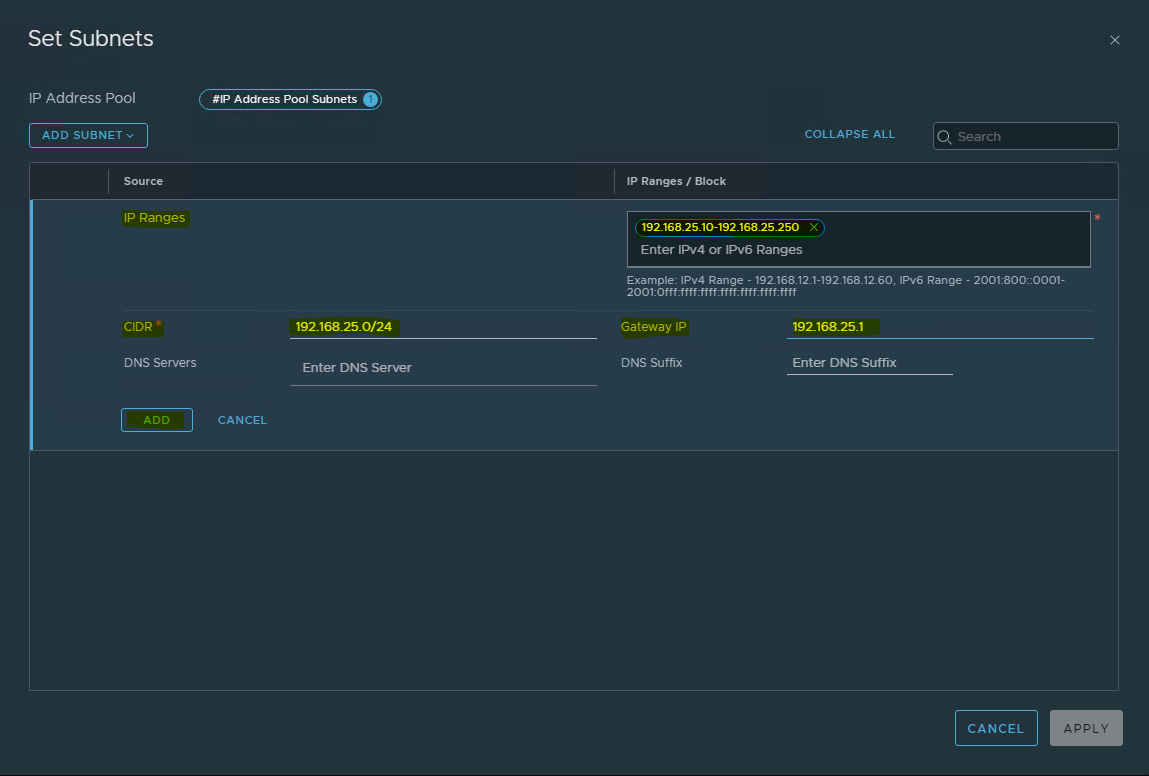Click the IP Ranges / Block column header
The height and width of the screenshot is (776, 1149).
pyautogui.click(x=676, y=181)
